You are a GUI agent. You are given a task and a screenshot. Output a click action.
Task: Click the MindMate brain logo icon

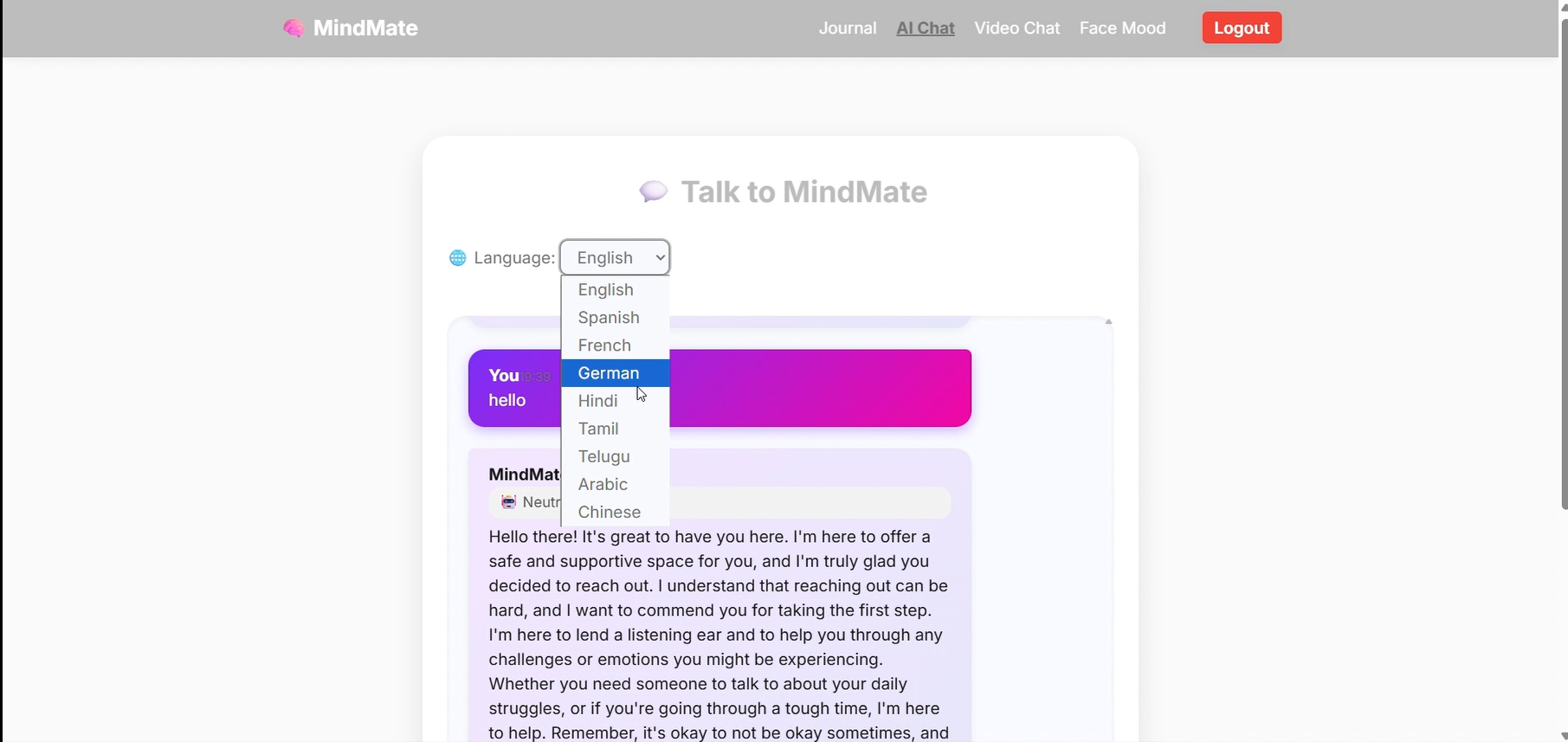pyautogui.click(x=294, y=29)
